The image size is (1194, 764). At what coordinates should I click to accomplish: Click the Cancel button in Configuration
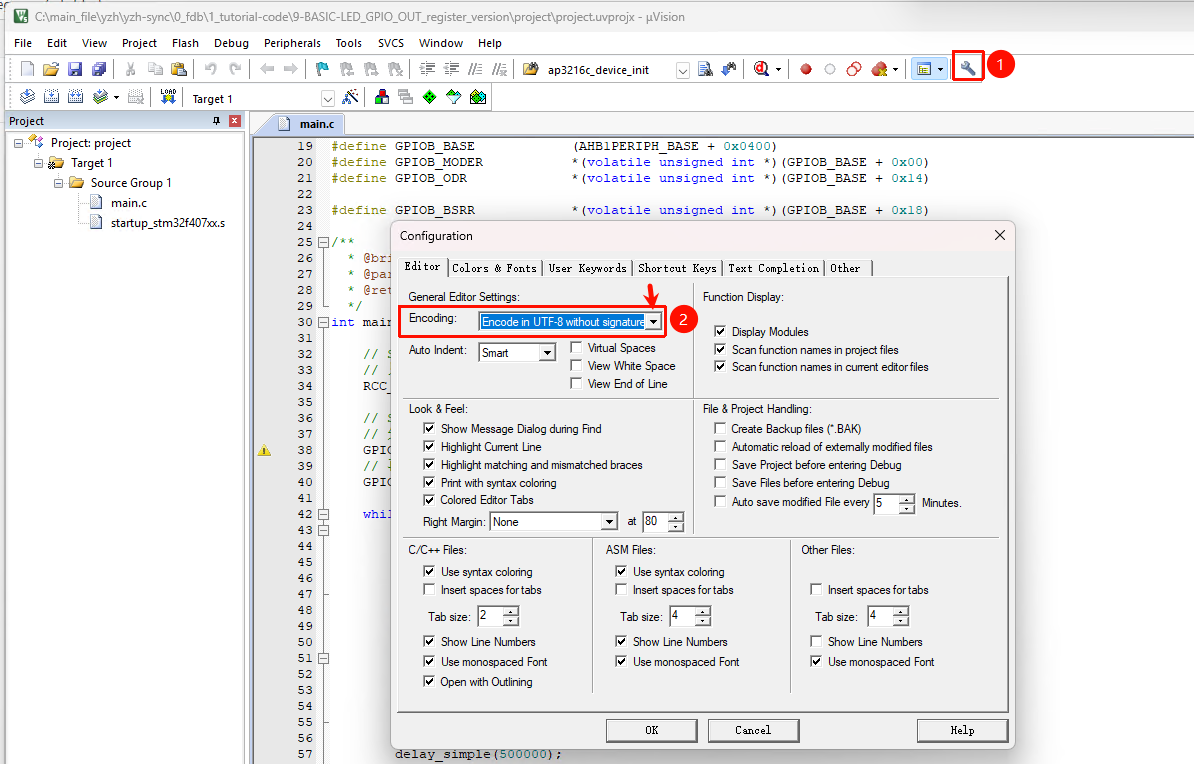pyautogui.click(x=753, y=730)
